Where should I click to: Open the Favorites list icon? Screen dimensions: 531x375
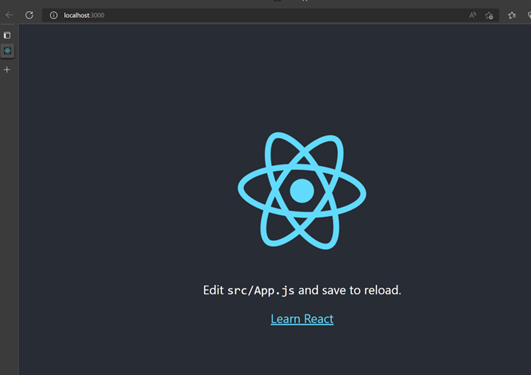(512, 15)
